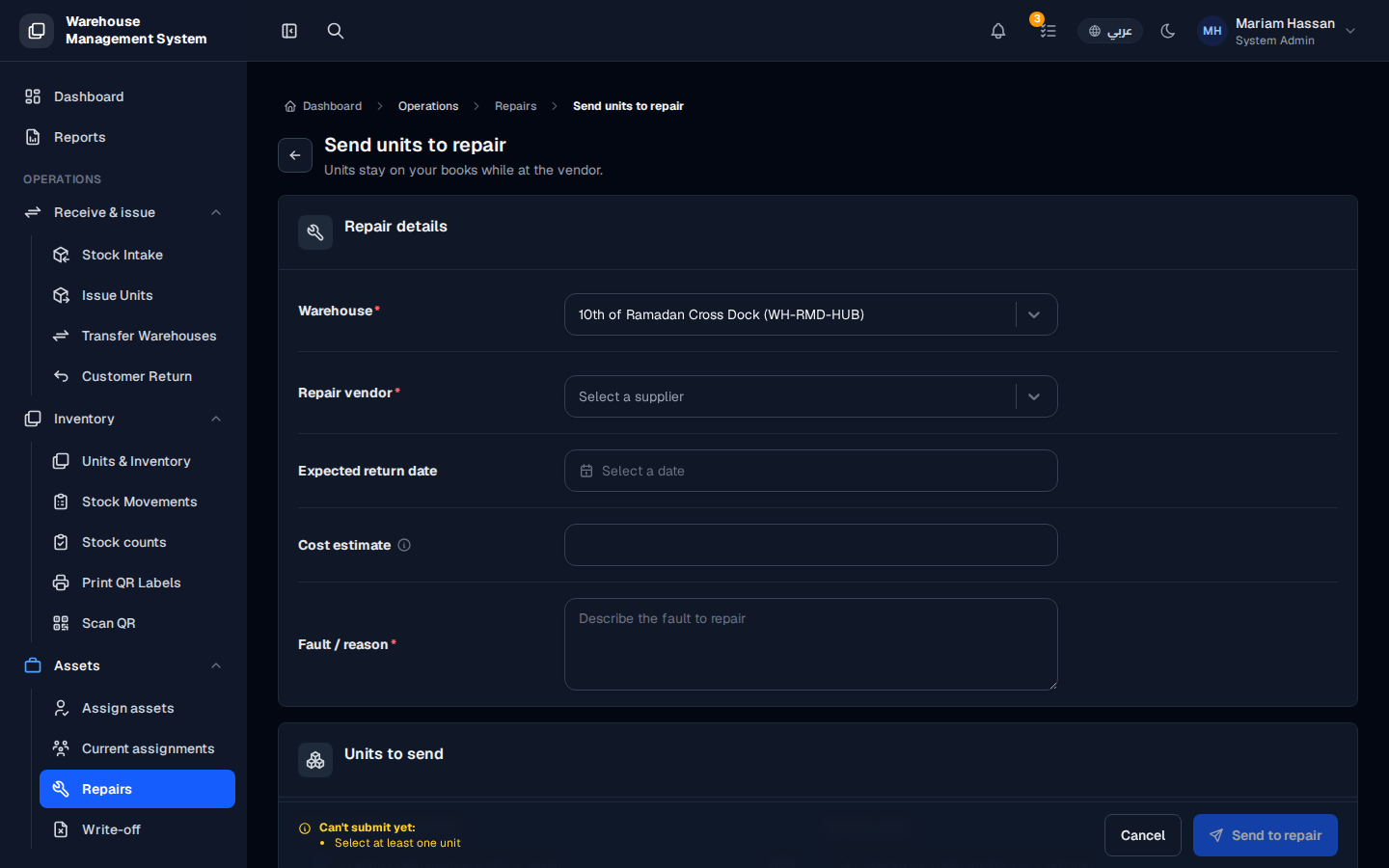Open Units & Inventory page
Image resolution: width=1389 pixels, height=868 pixels.
(x=137, y=461)
